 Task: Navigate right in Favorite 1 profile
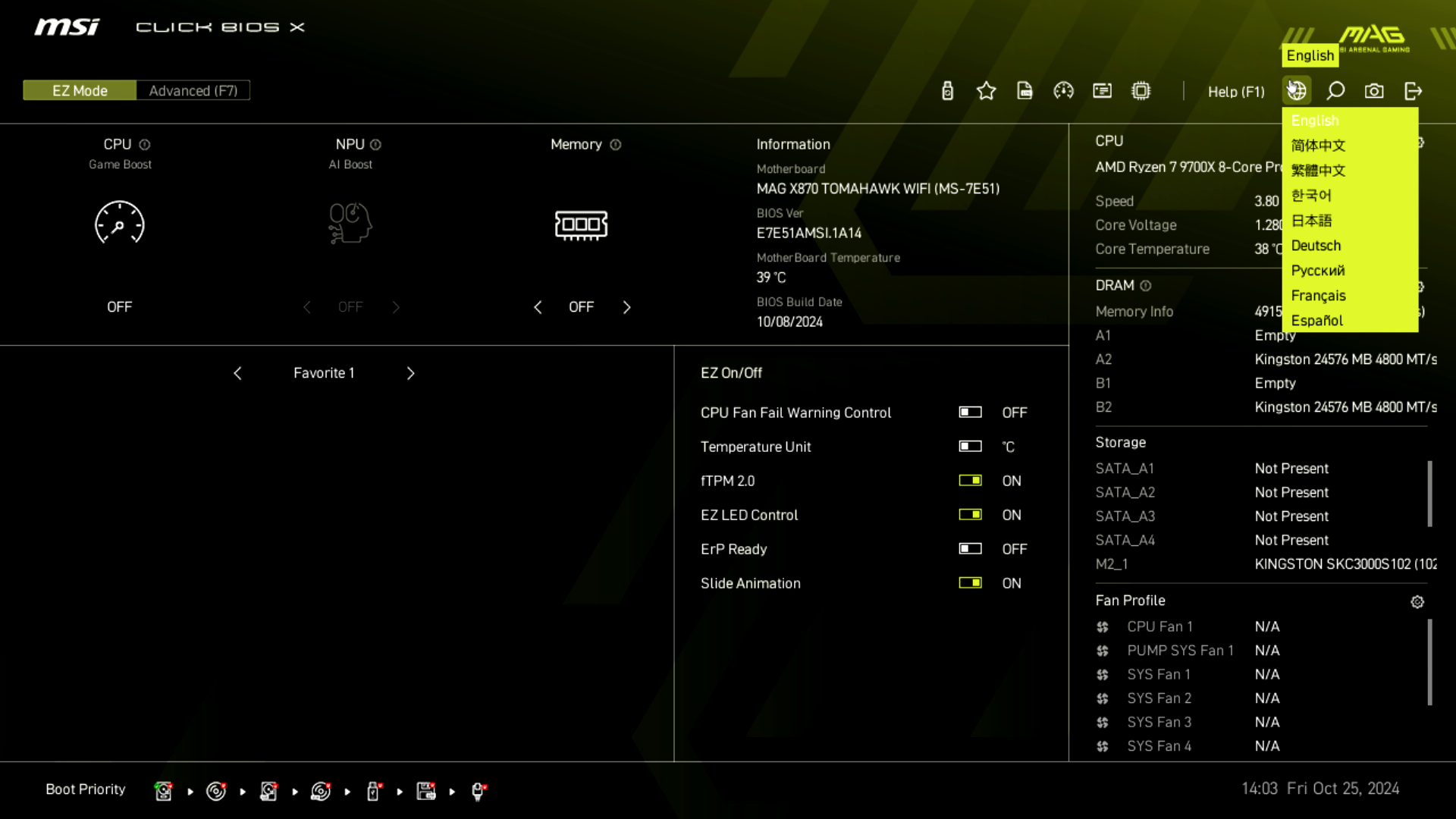pyautogui.click(x=411, y=372)
